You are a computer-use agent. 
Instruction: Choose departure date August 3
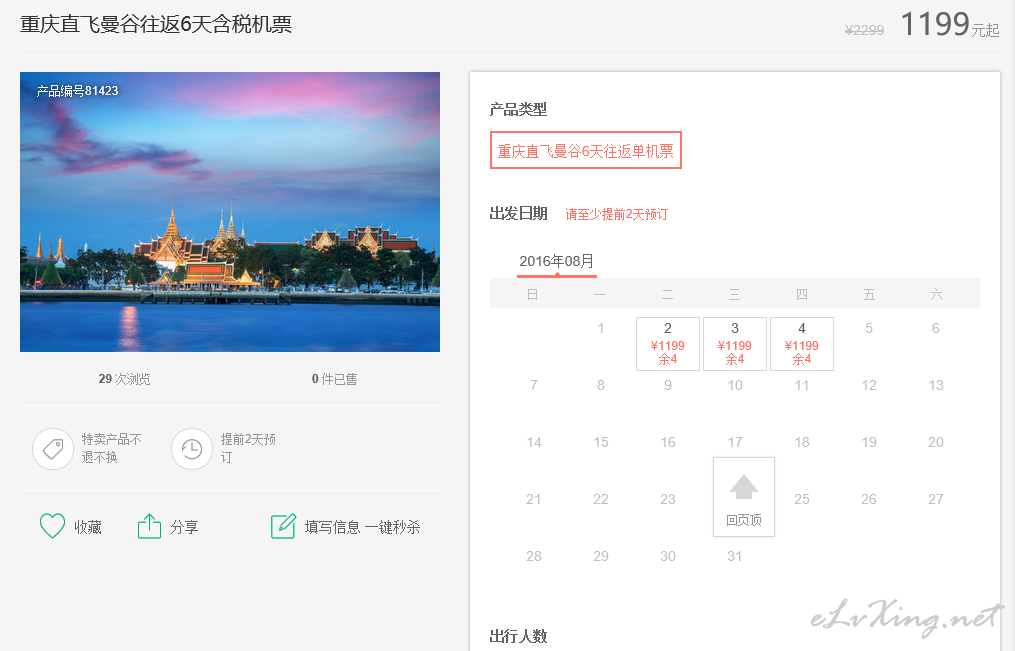[735, 344]
